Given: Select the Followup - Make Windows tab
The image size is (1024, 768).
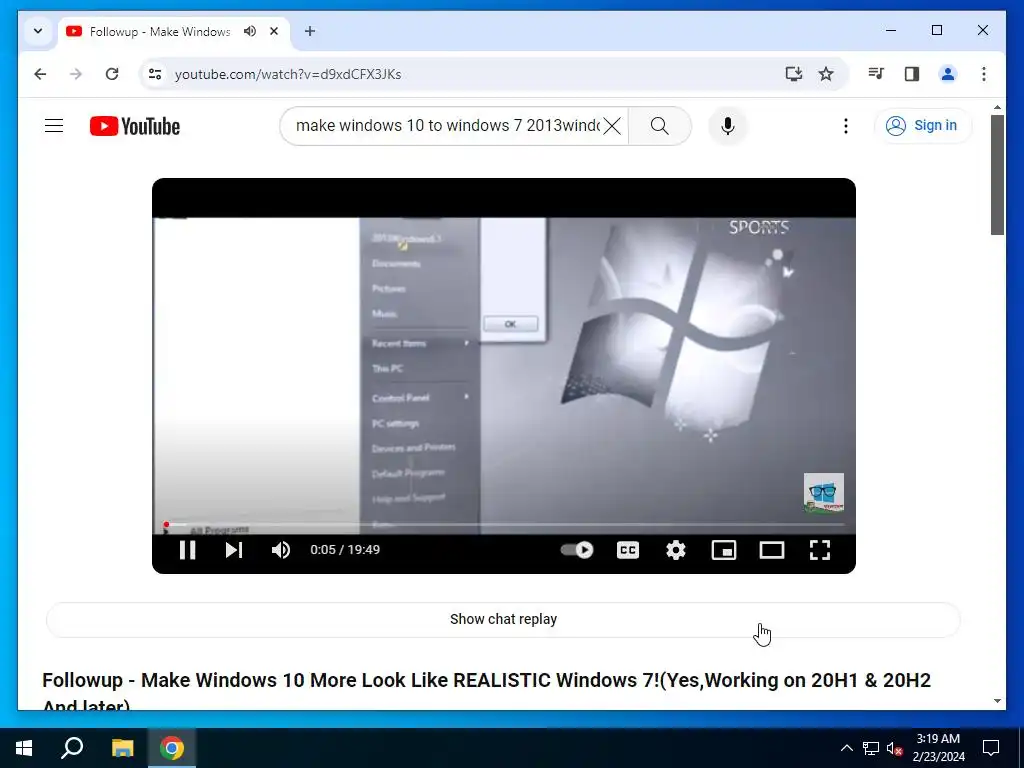Looking at the screenshot, I should (x=159, y=31).
